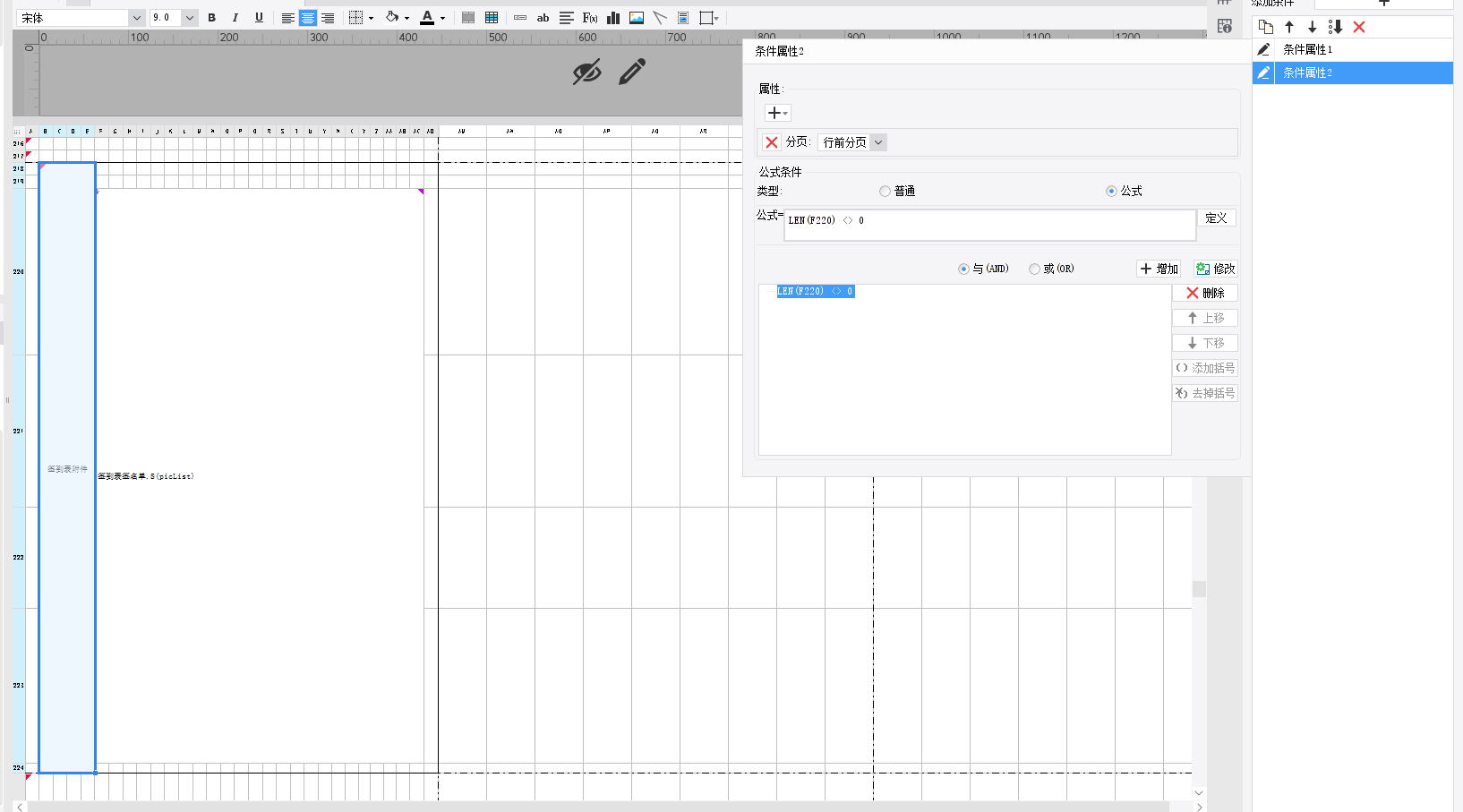Click the cell containing $(picList) text
1463x812 pixels.
click(x=260, y=475)
